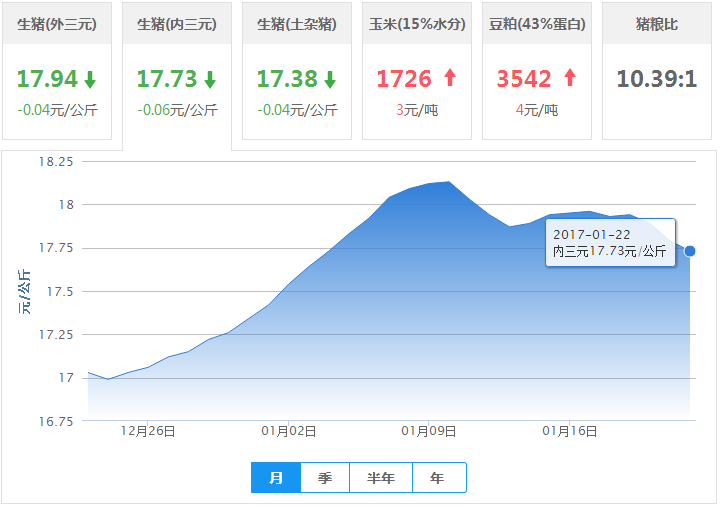This screenshot has width=720, height=510.
Task: Click the 10.39:1 ratio value
Action: click(656, 79)
